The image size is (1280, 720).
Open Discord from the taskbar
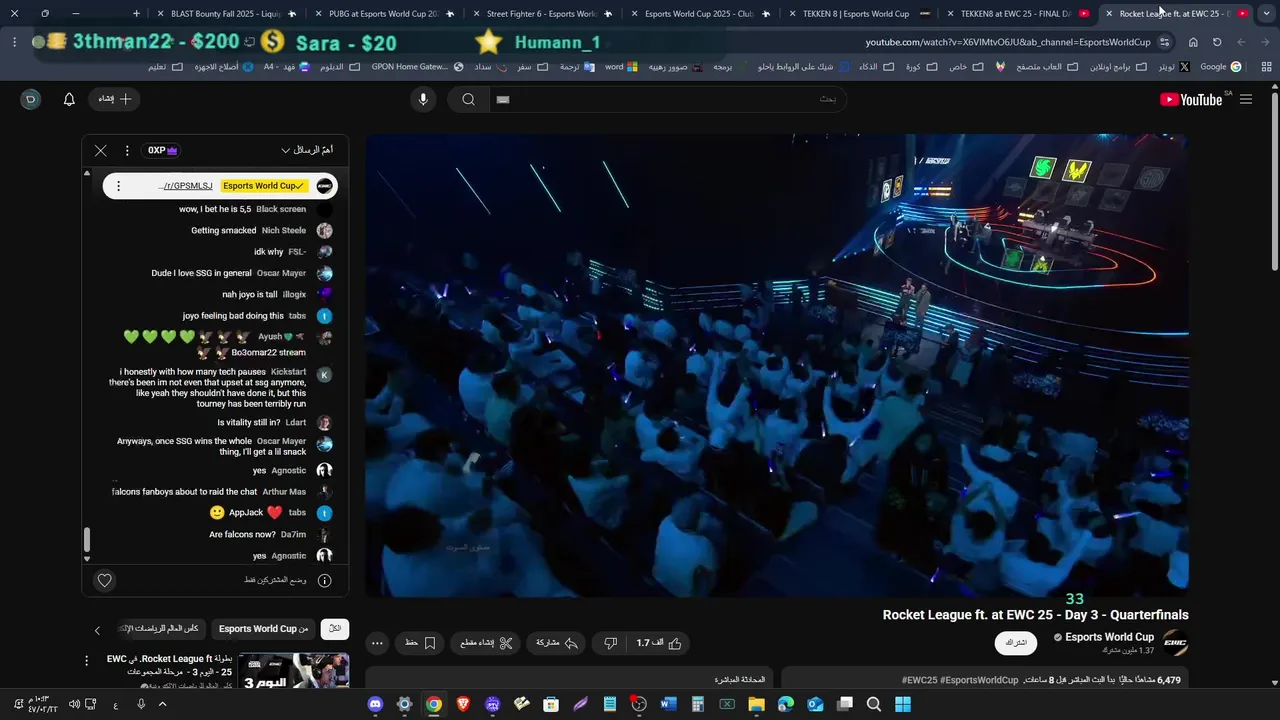375,704
